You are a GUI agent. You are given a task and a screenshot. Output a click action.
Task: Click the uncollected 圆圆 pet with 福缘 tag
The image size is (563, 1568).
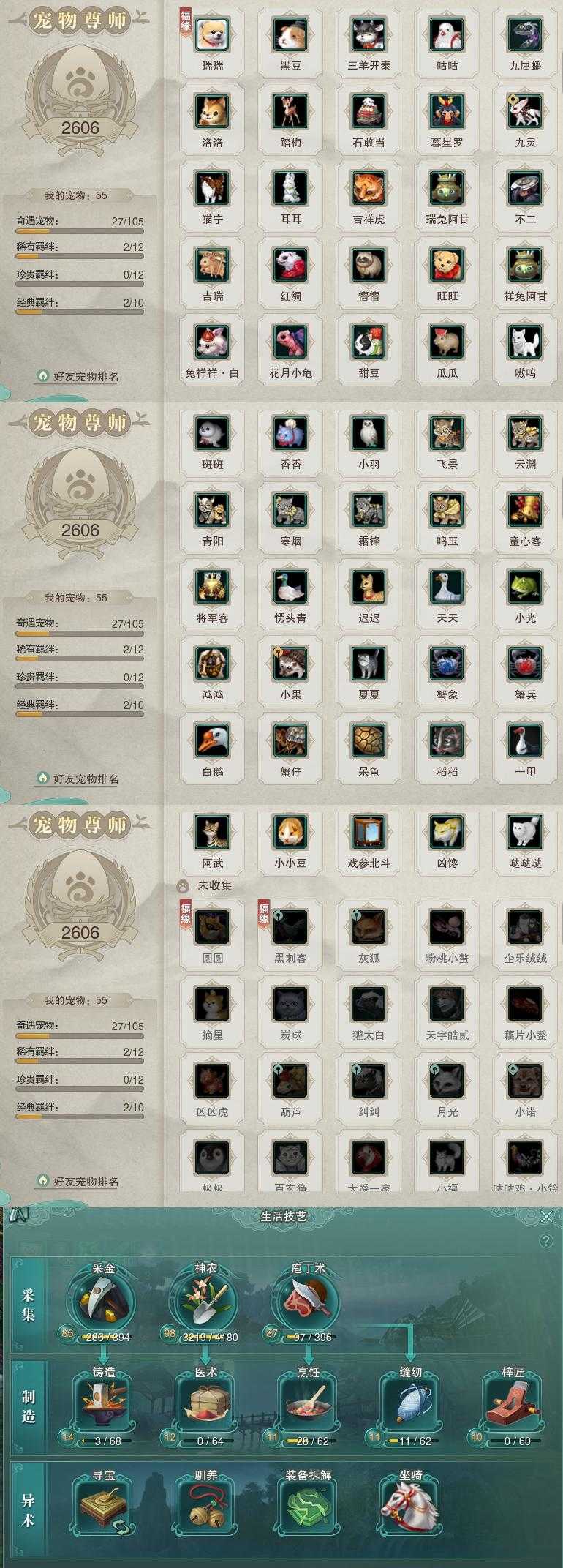(213, 927)
